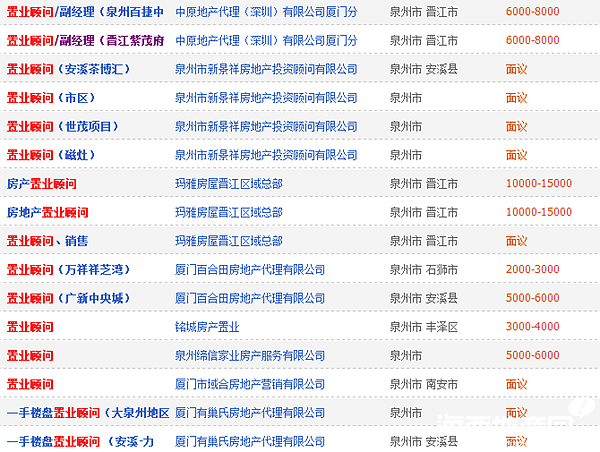
Task: Select salary 6000-8000 in 泉州百捷中 row
Action: 533,11
